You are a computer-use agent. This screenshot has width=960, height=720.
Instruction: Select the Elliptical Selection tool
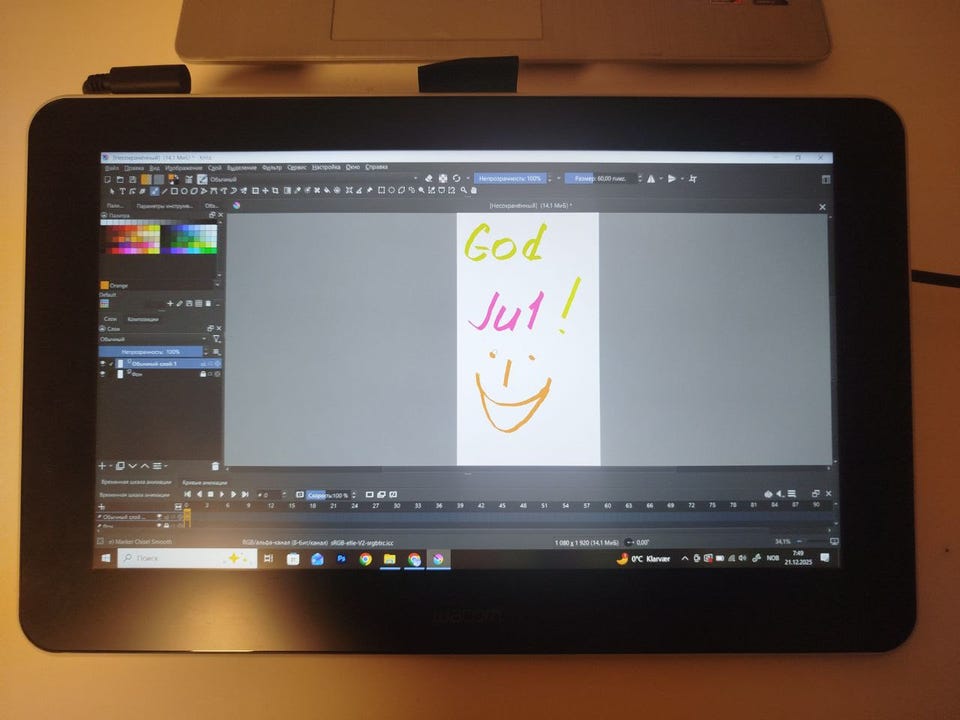391,191
